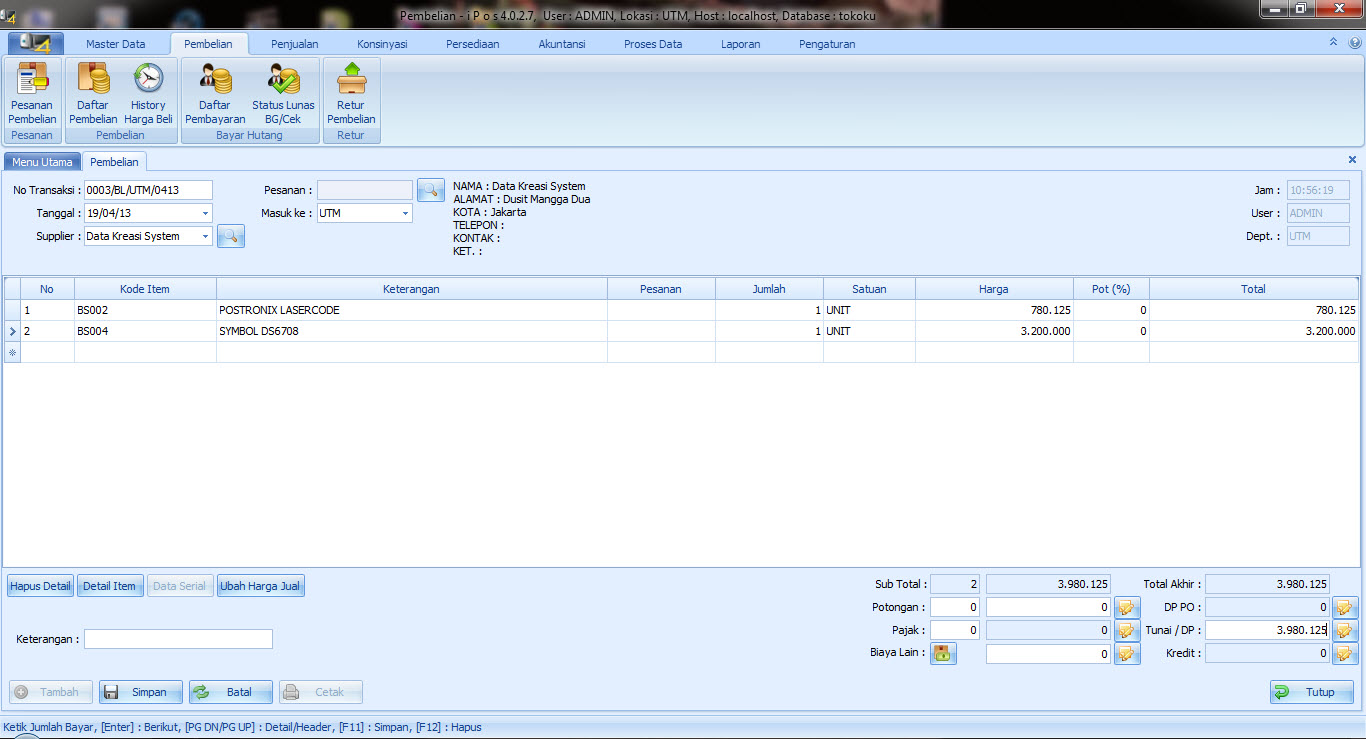Click the Ubah Harga Jual button
Screen dimensions: 1366x739
(261, 586)
